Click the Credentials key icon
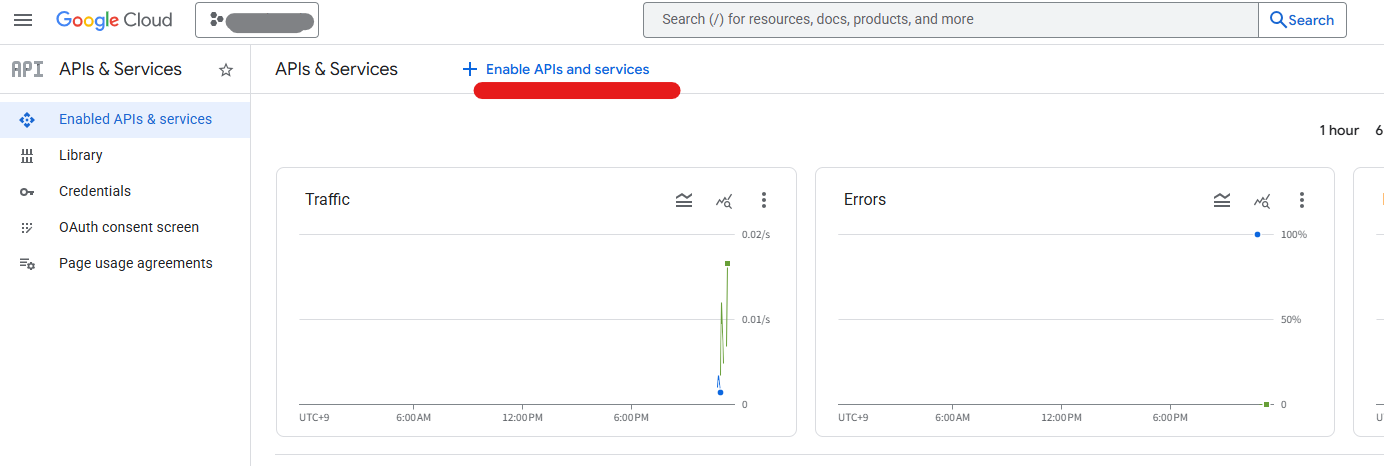1384x466 pixels. 27,192
